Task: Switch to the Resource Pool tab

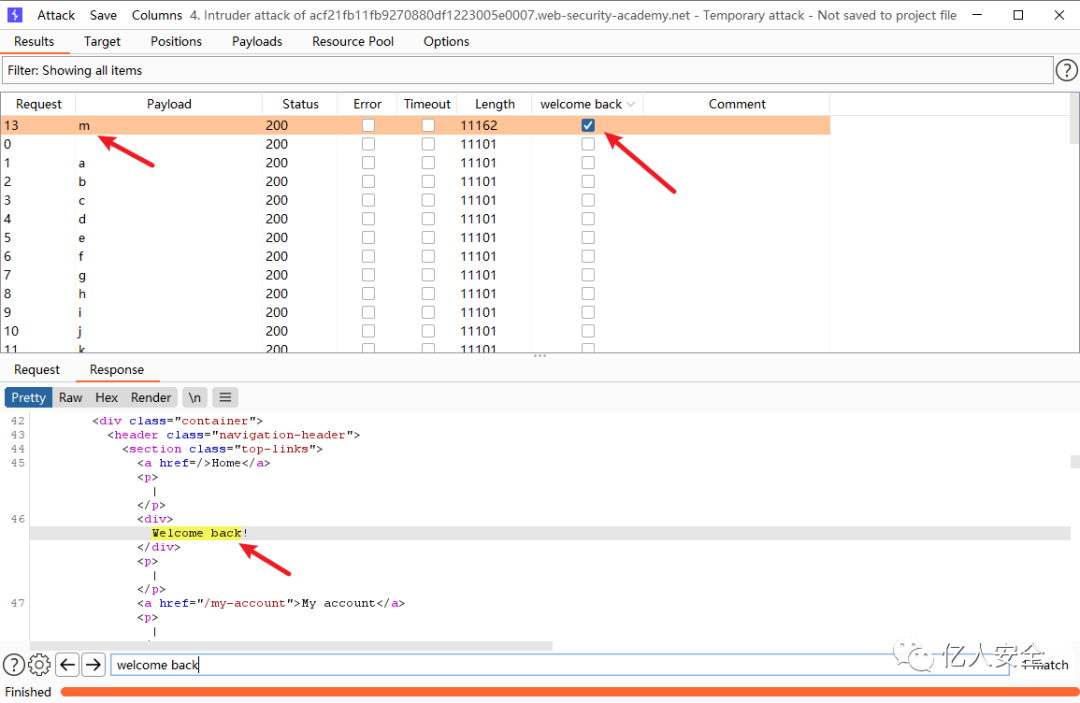Action: (x=353, y=41)
